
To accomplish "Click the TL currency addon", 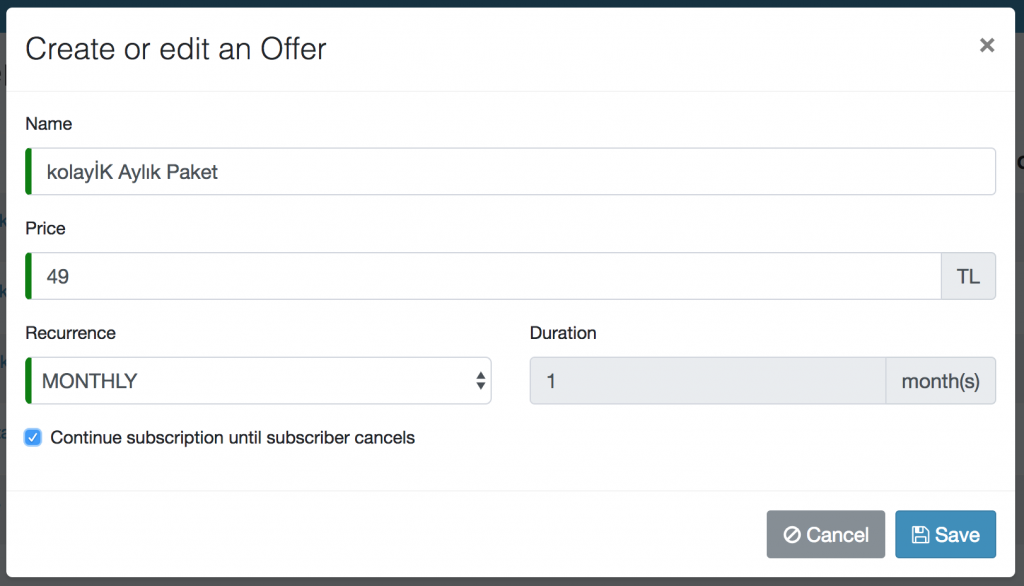I will 968,276.
